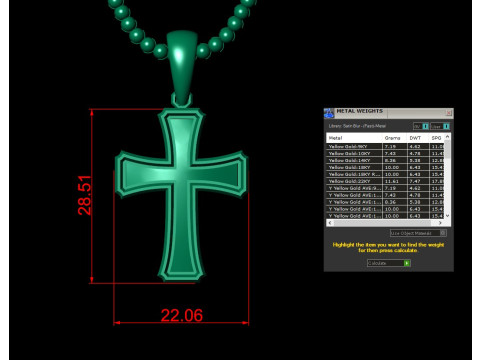The image size is (480, 360).
Task: Toggle the left library selector button
Action: point(421,126)
